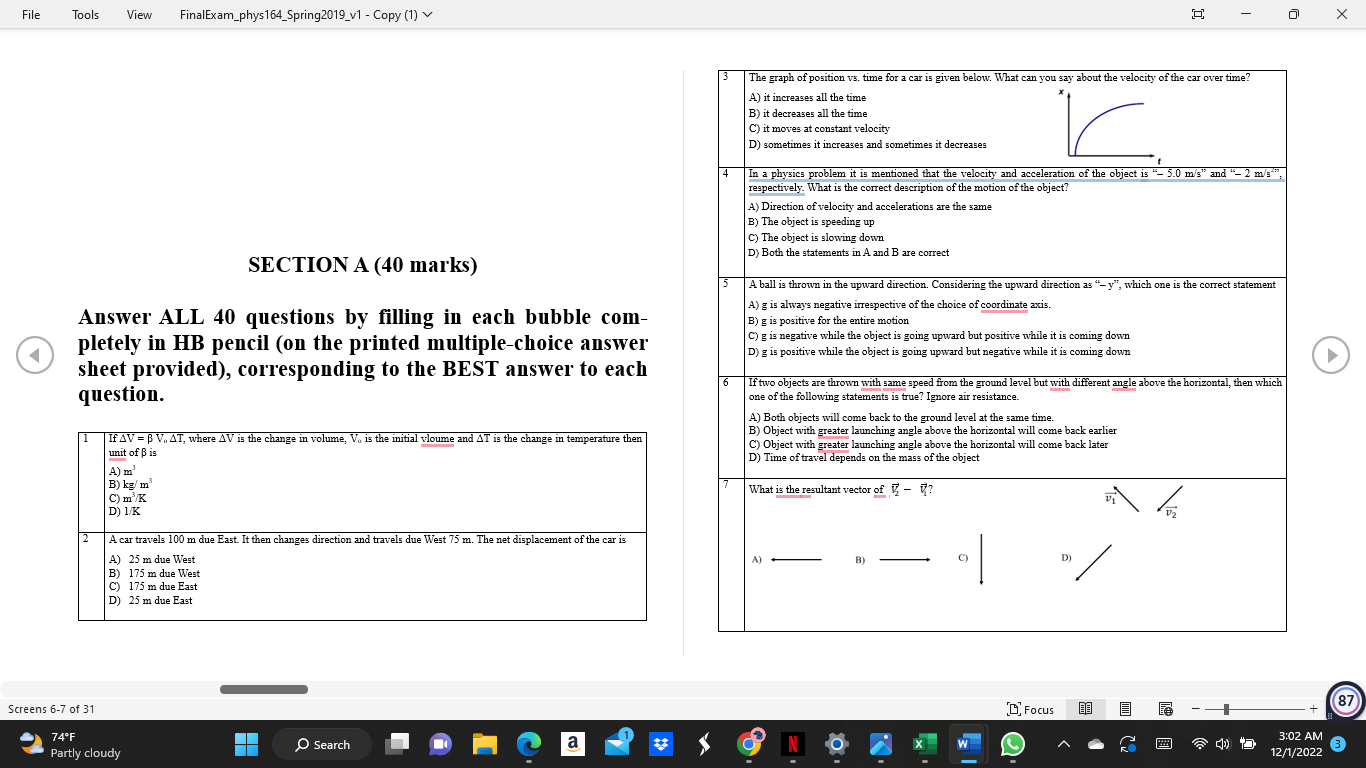
Task: Open the File menu
Action: [x=30, y=14]
